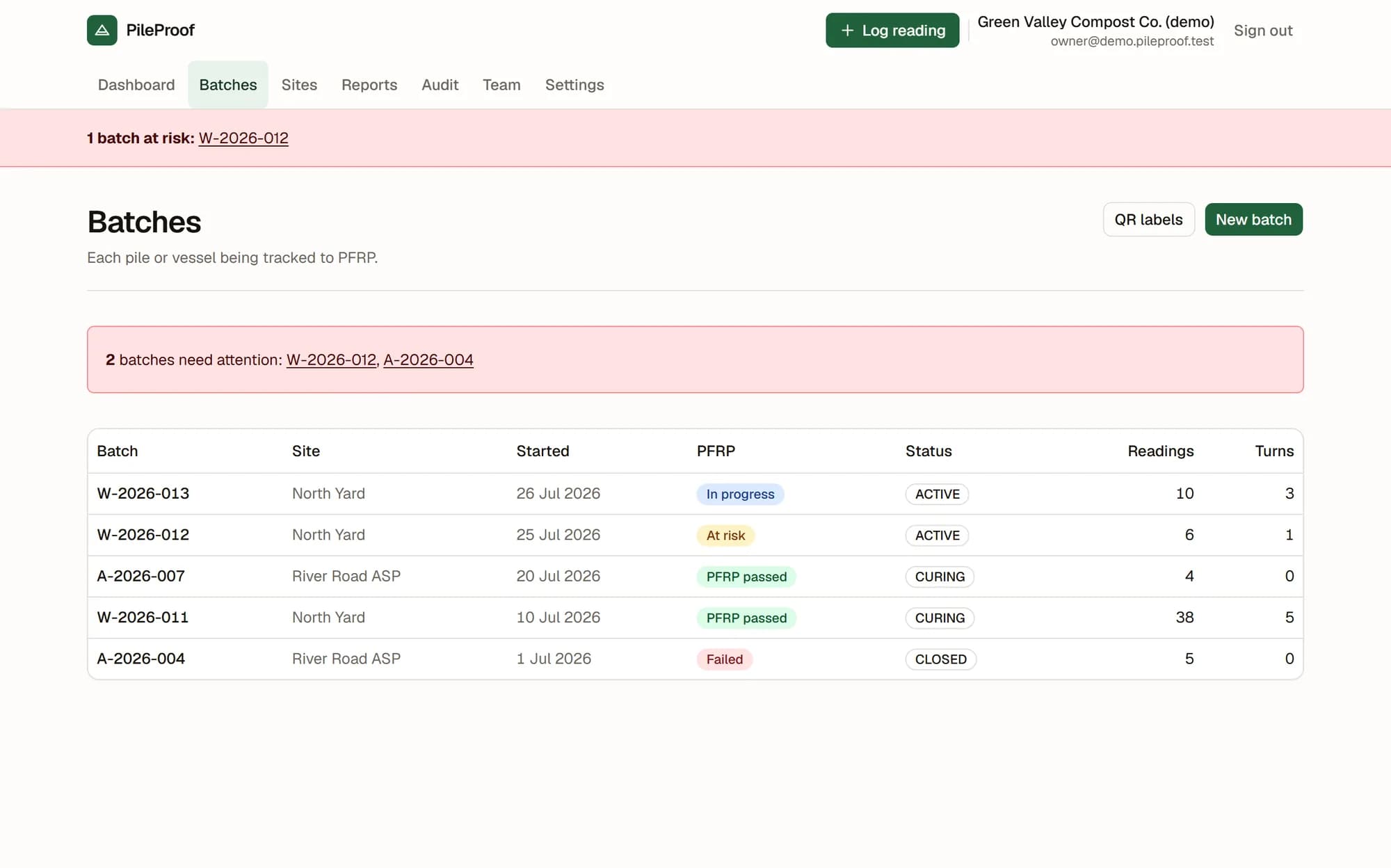
Task: Click the Site column header
Action: click(306, 451)
